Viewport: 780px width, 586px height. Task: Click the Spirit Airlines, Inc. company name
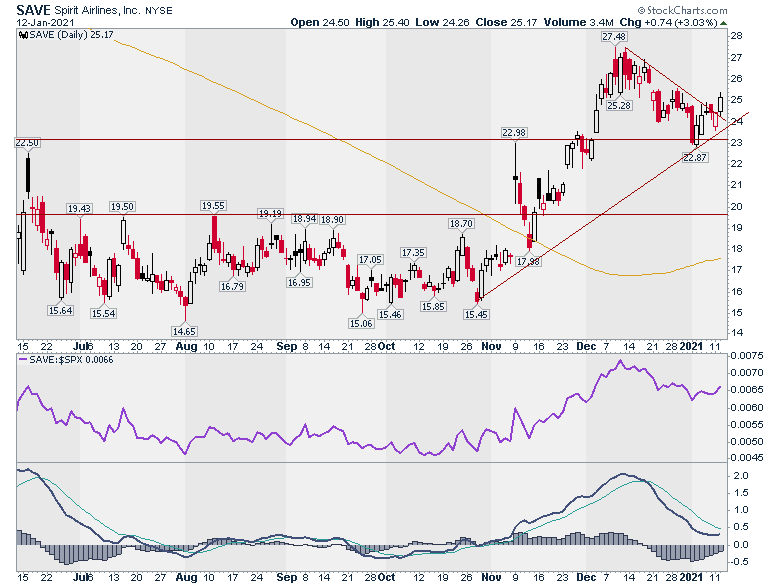pos(98,10)
